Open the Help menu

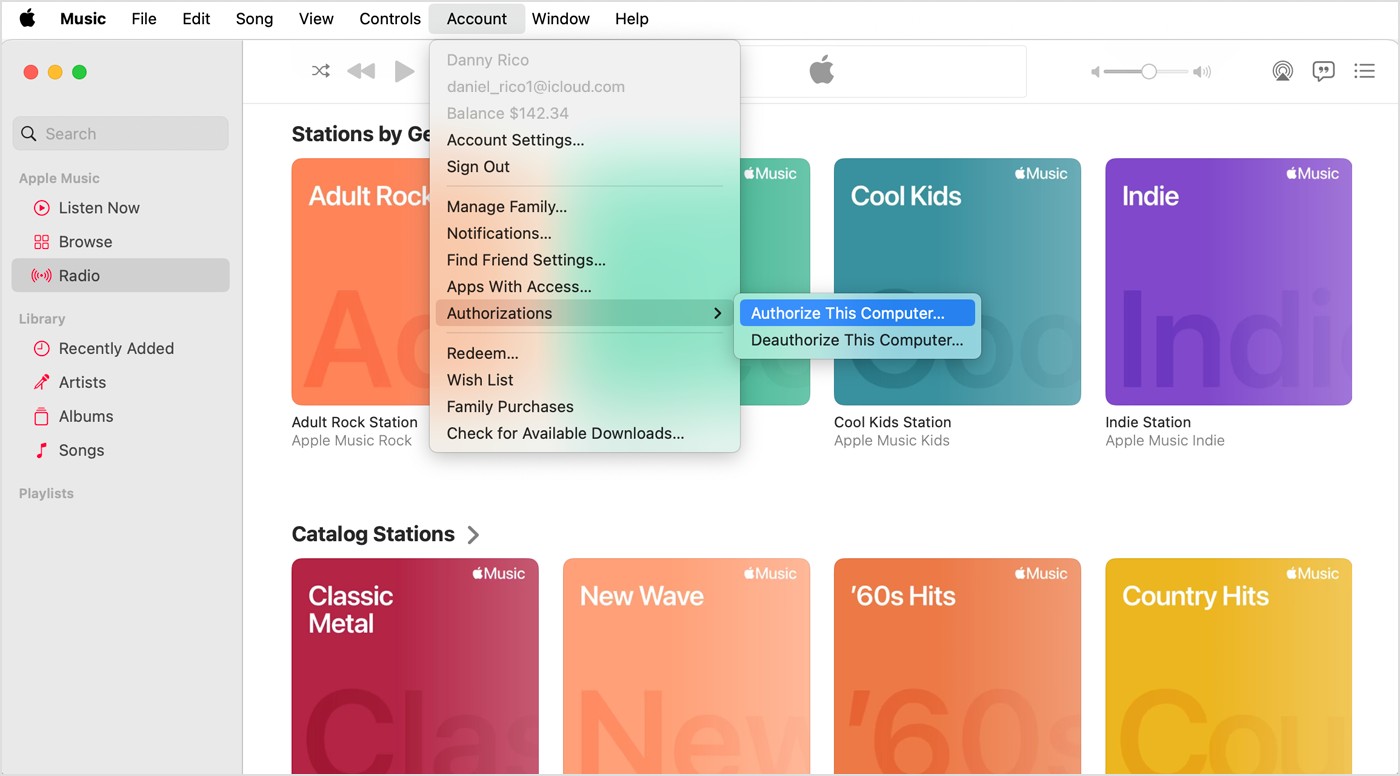click(x=631, y=18)
